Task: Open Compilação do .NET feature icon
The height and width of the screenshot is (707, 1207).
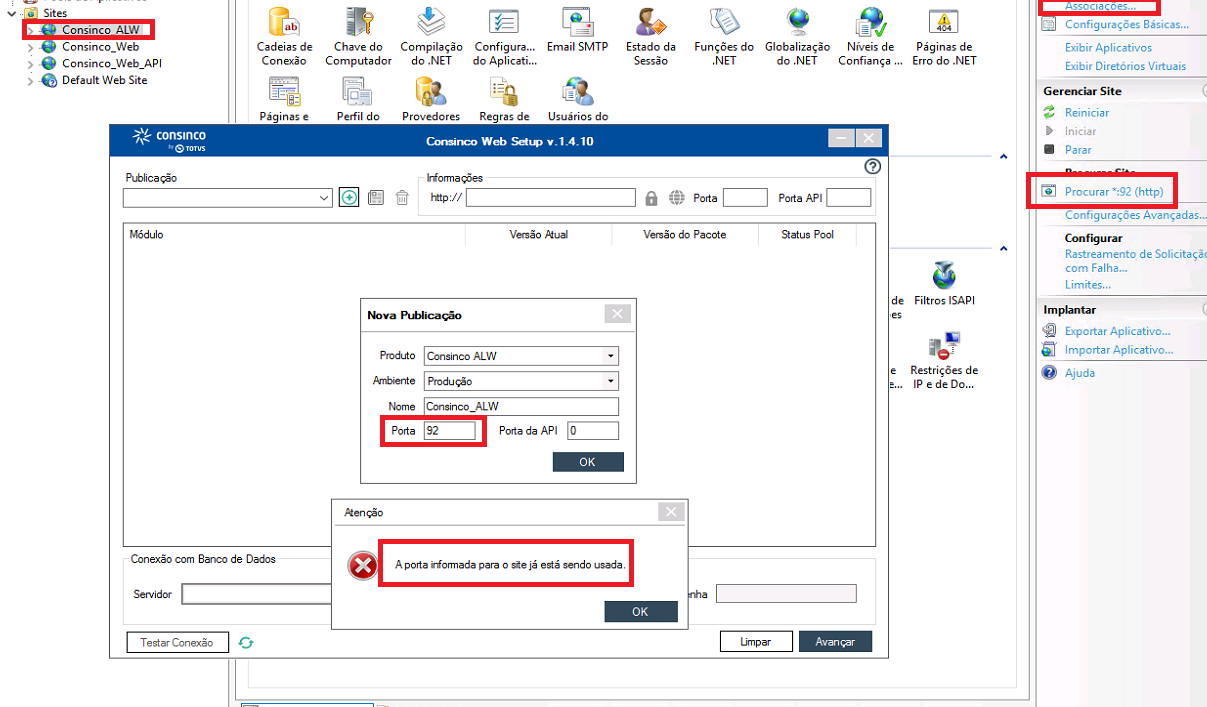Action: point(431,22)
